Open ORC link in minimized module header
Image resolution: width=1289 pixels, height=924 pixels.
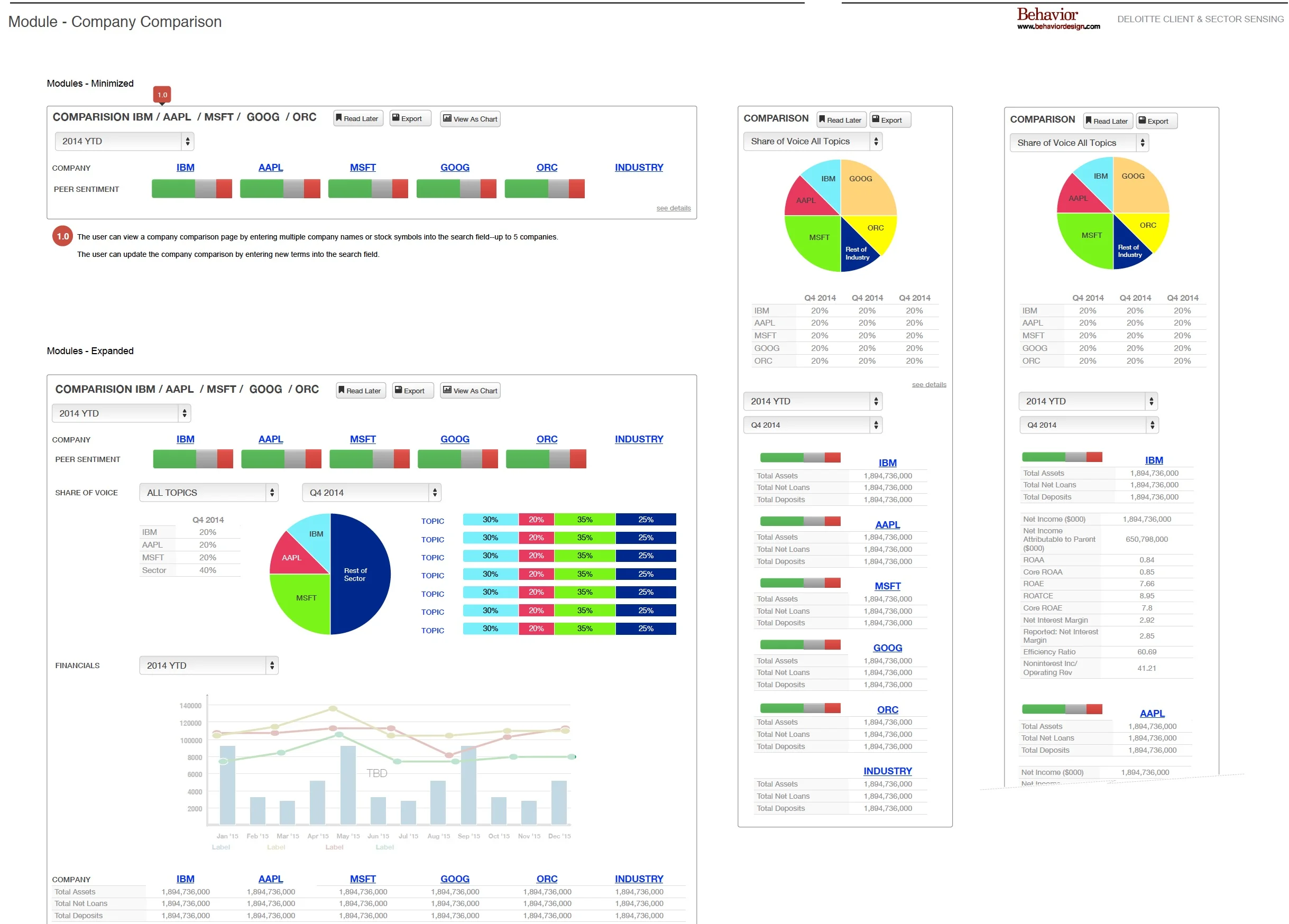[x=547, y=168]
